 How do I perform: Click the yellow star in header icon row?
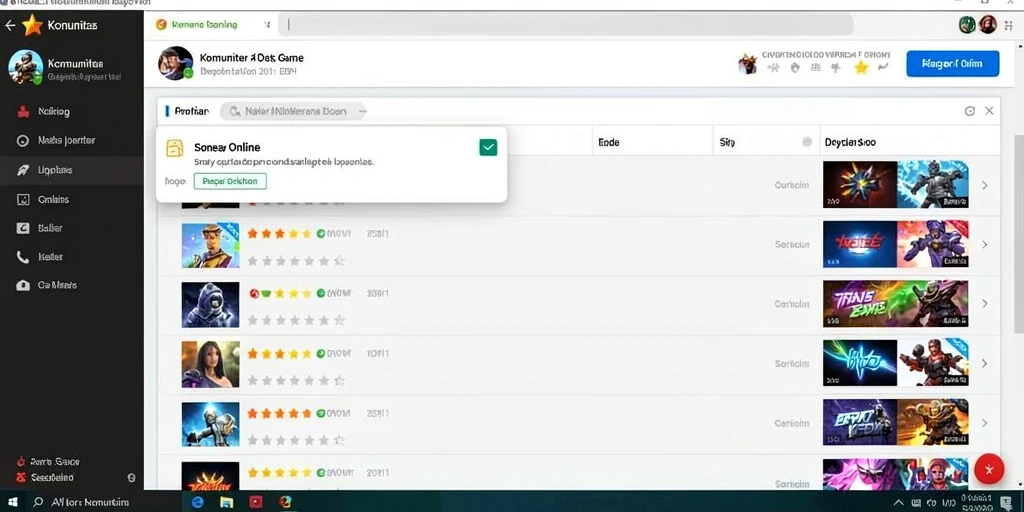click(x=861, y=67)
